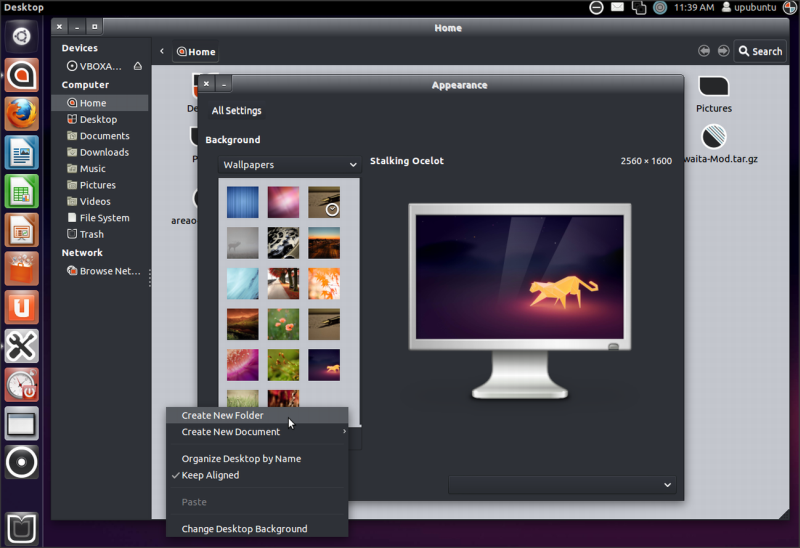This screenshot has width=800, height=548.
Task: Click the Home path bar button
Action: [x=196, y=52]
